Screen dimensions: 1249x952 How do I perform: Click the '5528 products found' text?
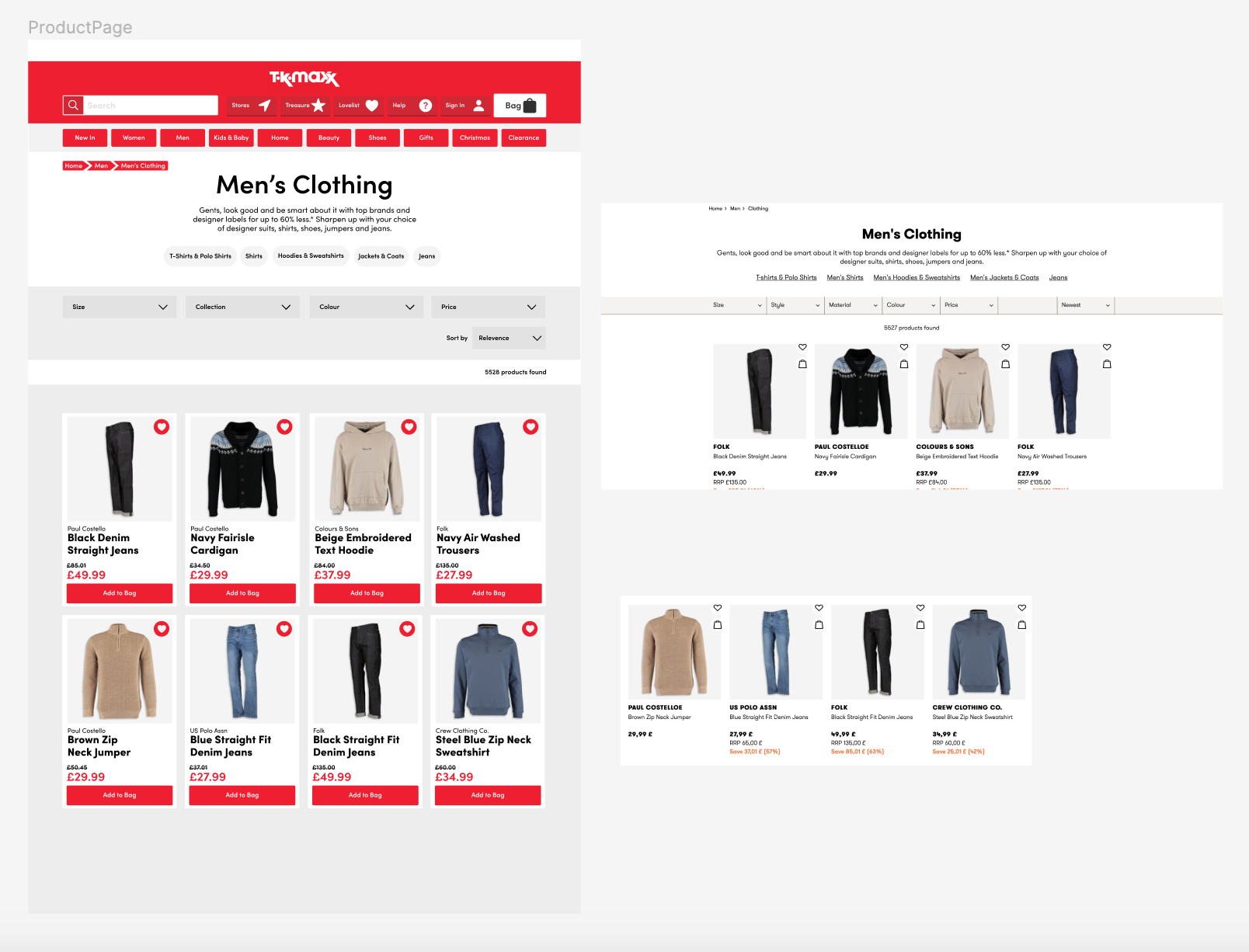(516, 372)
